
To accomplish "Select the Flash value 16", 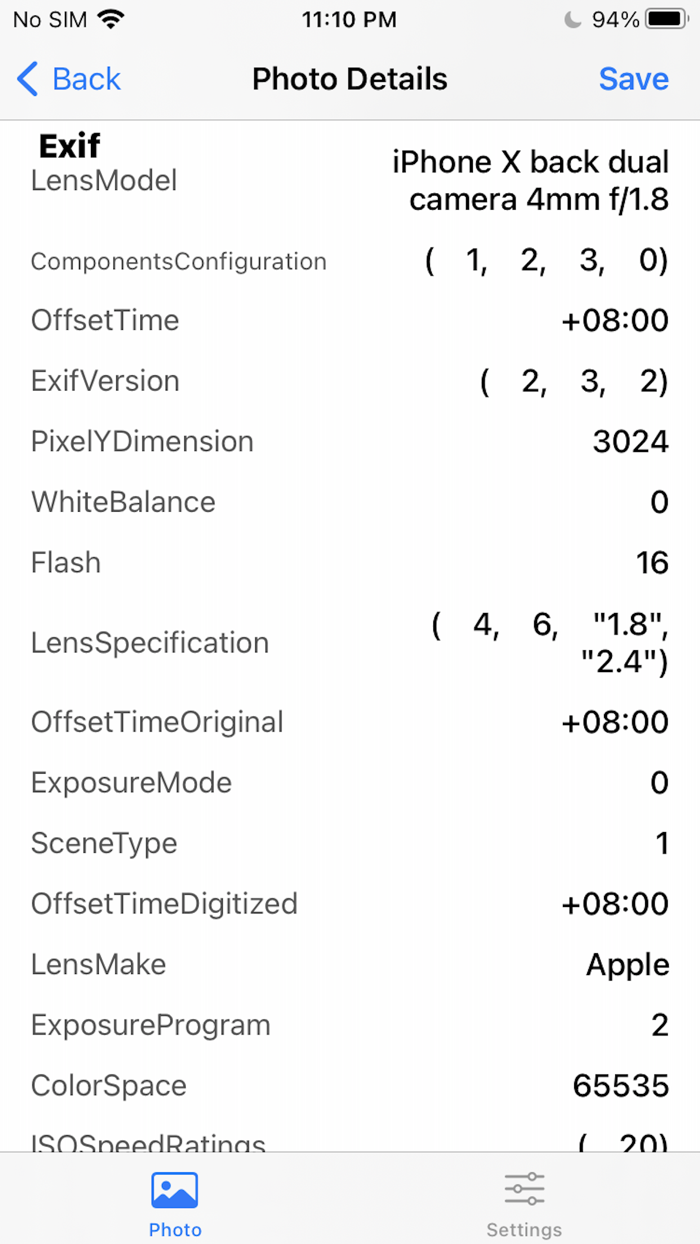I will coord(651,562).
